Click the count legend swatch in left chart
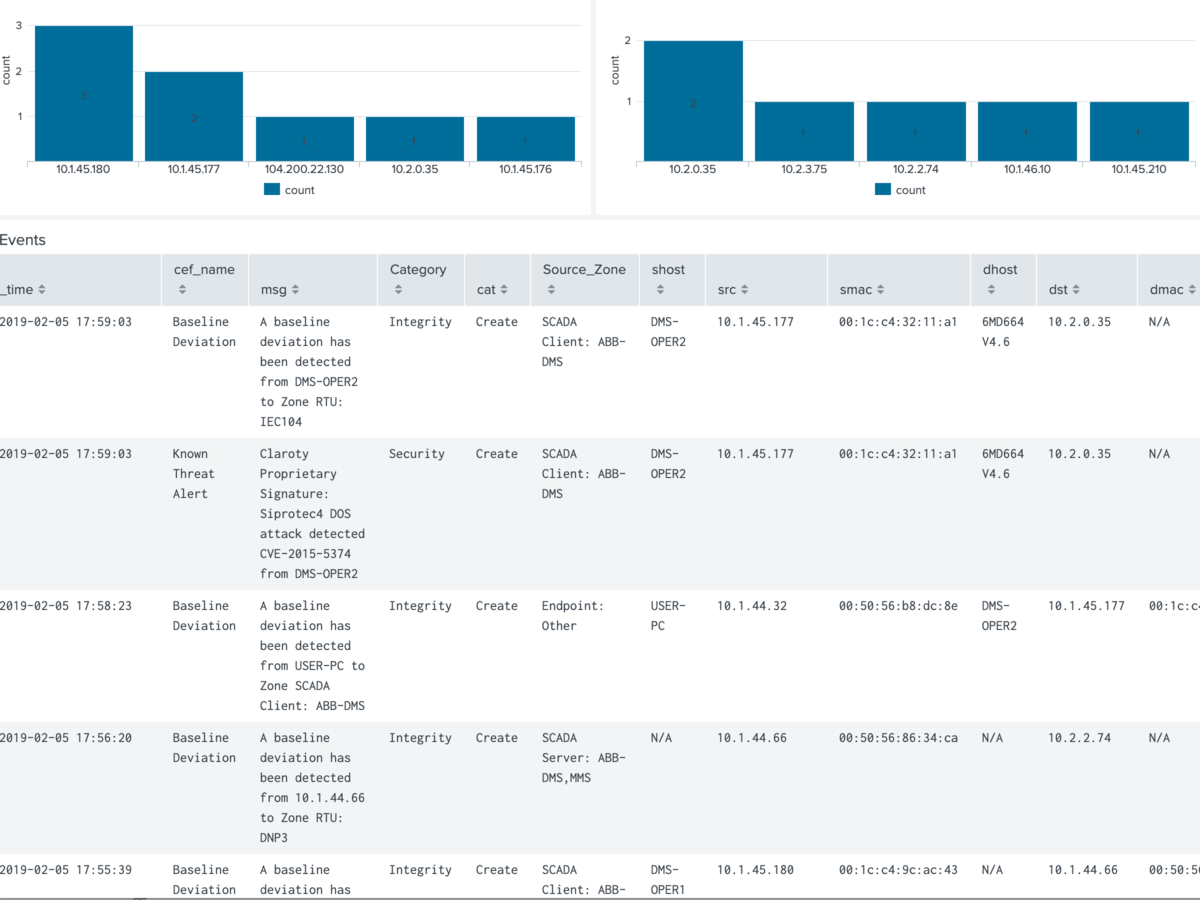This screenshot has width=1200, height=900. (x=271, y=190)
